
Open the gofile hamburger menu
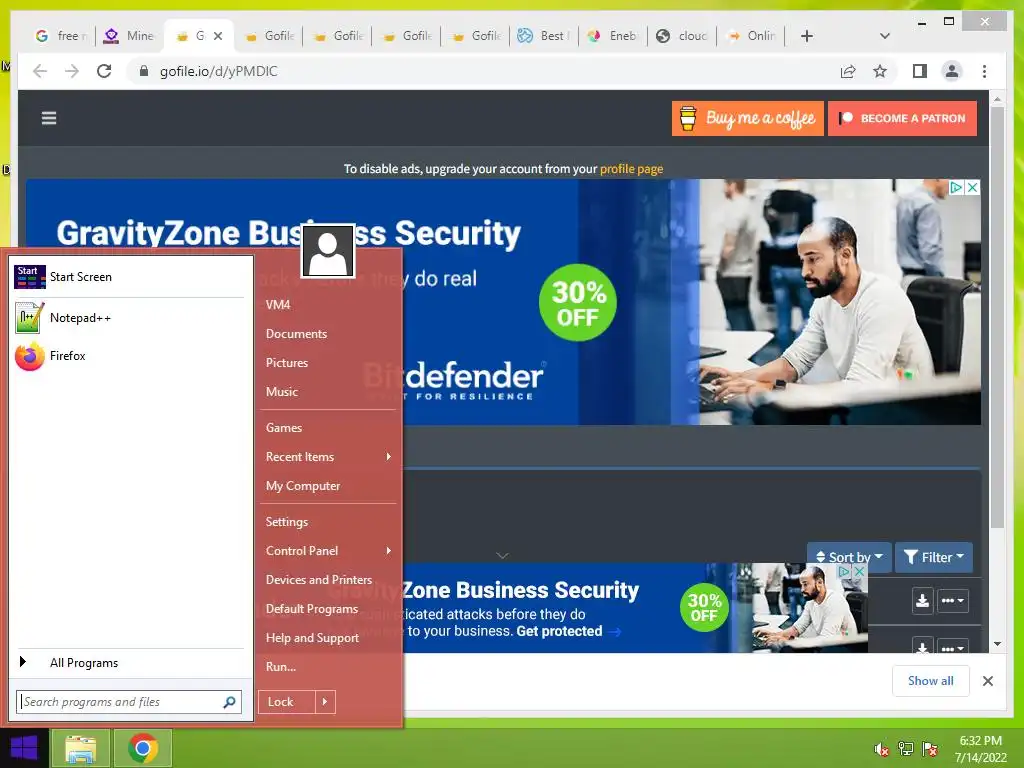click(x=49, y=118)
